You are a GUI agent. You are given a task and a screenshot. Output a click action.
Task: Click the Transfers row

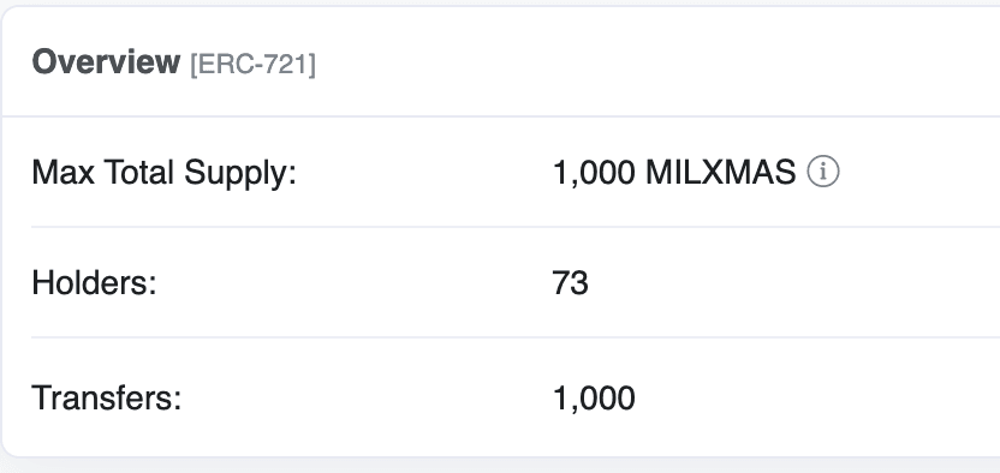[516, 397]
